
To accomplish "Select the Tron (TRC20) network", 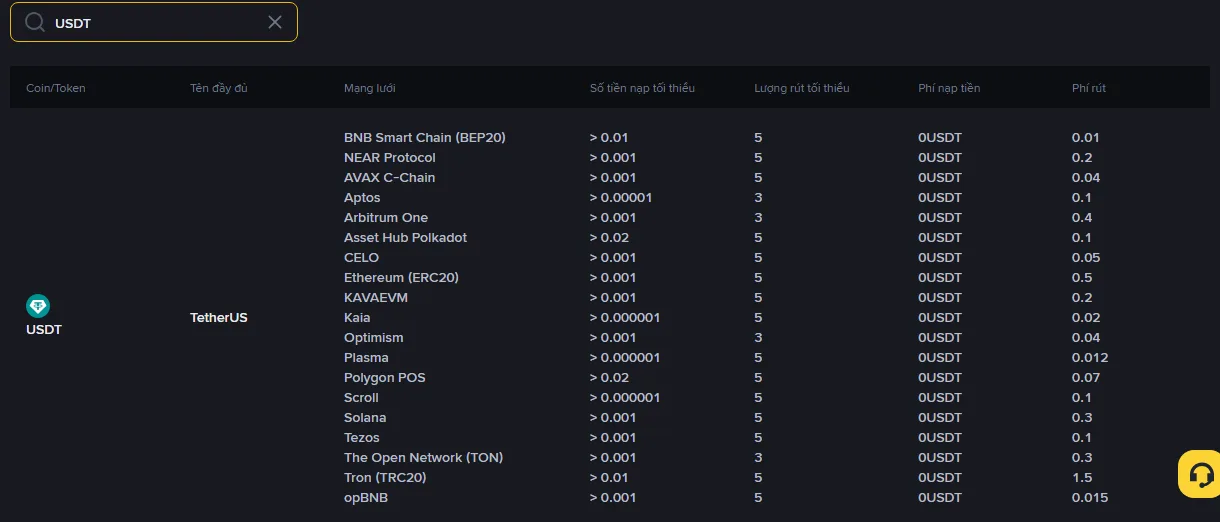I will point(385,477).
